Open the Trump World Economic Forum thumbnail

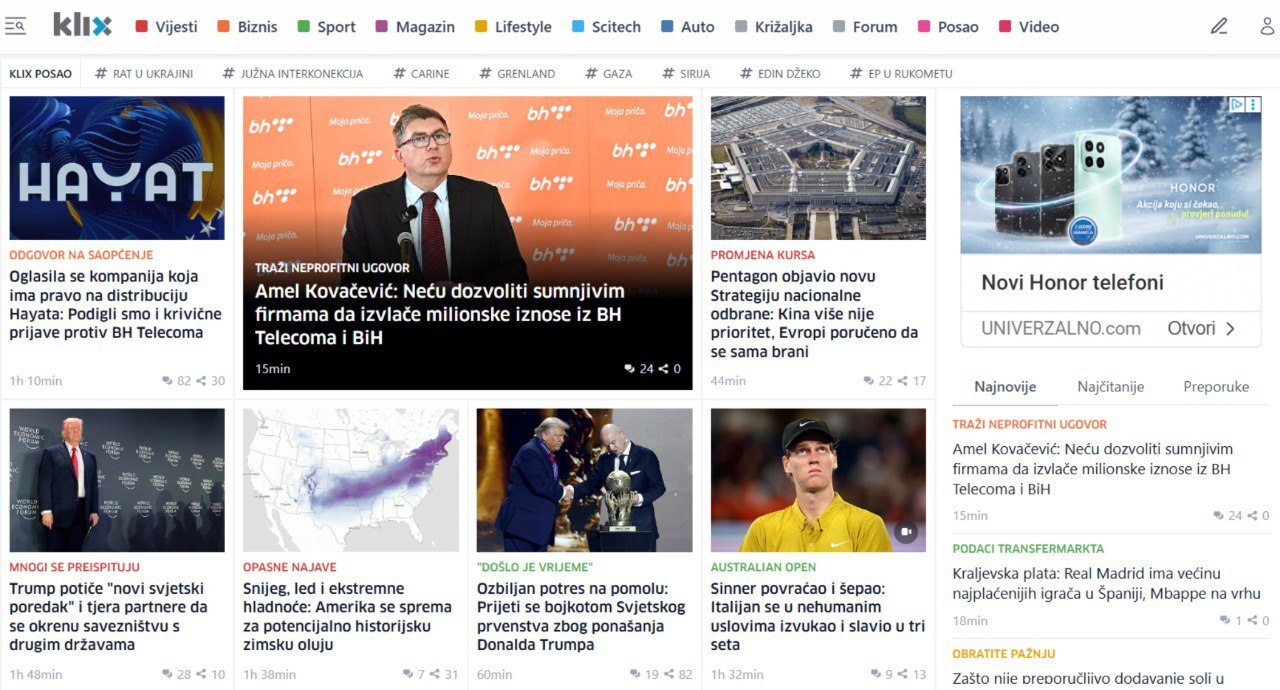point(117,480)
